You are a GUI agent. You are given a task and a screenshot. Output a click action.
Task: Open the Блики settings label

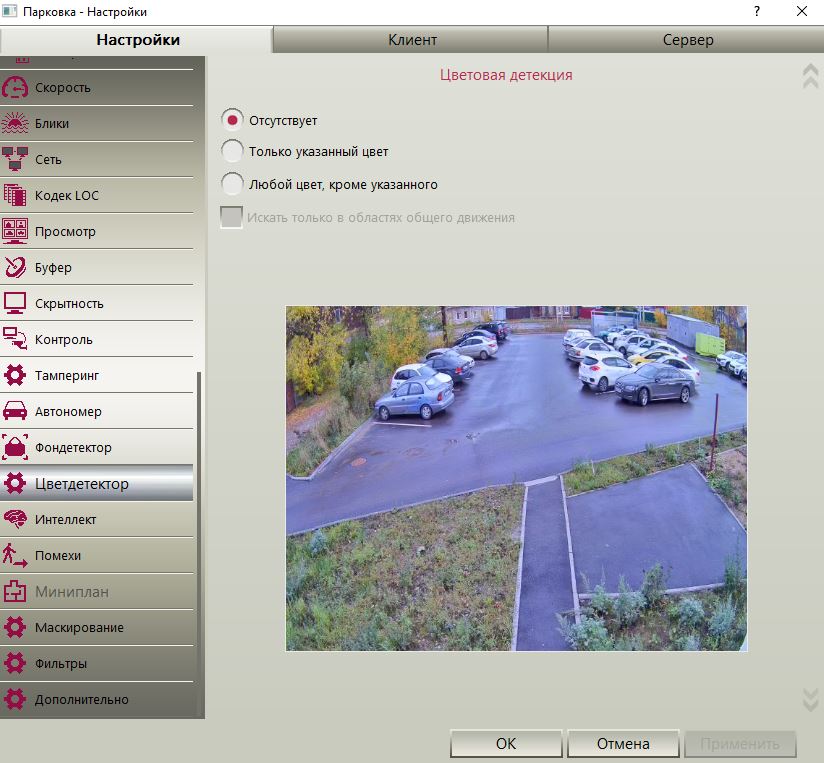(52, 123)
